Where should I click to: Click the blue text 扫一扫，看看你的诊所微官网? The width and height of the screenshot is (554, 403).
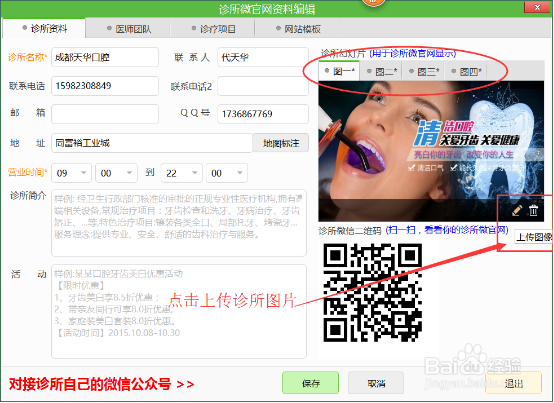[x=447, y=231]
